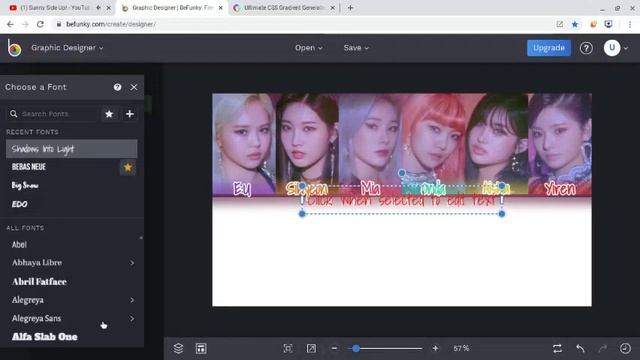
Task: Click the 57 % zoom value
Action: pos(461,348)
